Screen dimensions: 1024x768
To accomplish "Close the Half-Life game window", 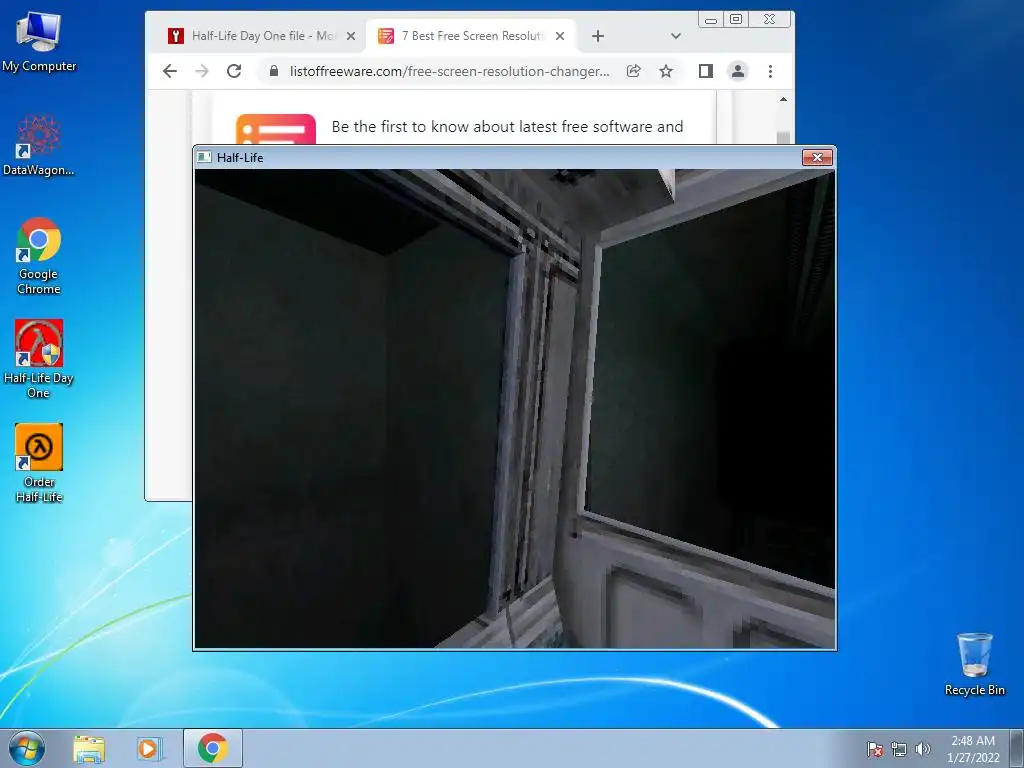I will point(817,157).
